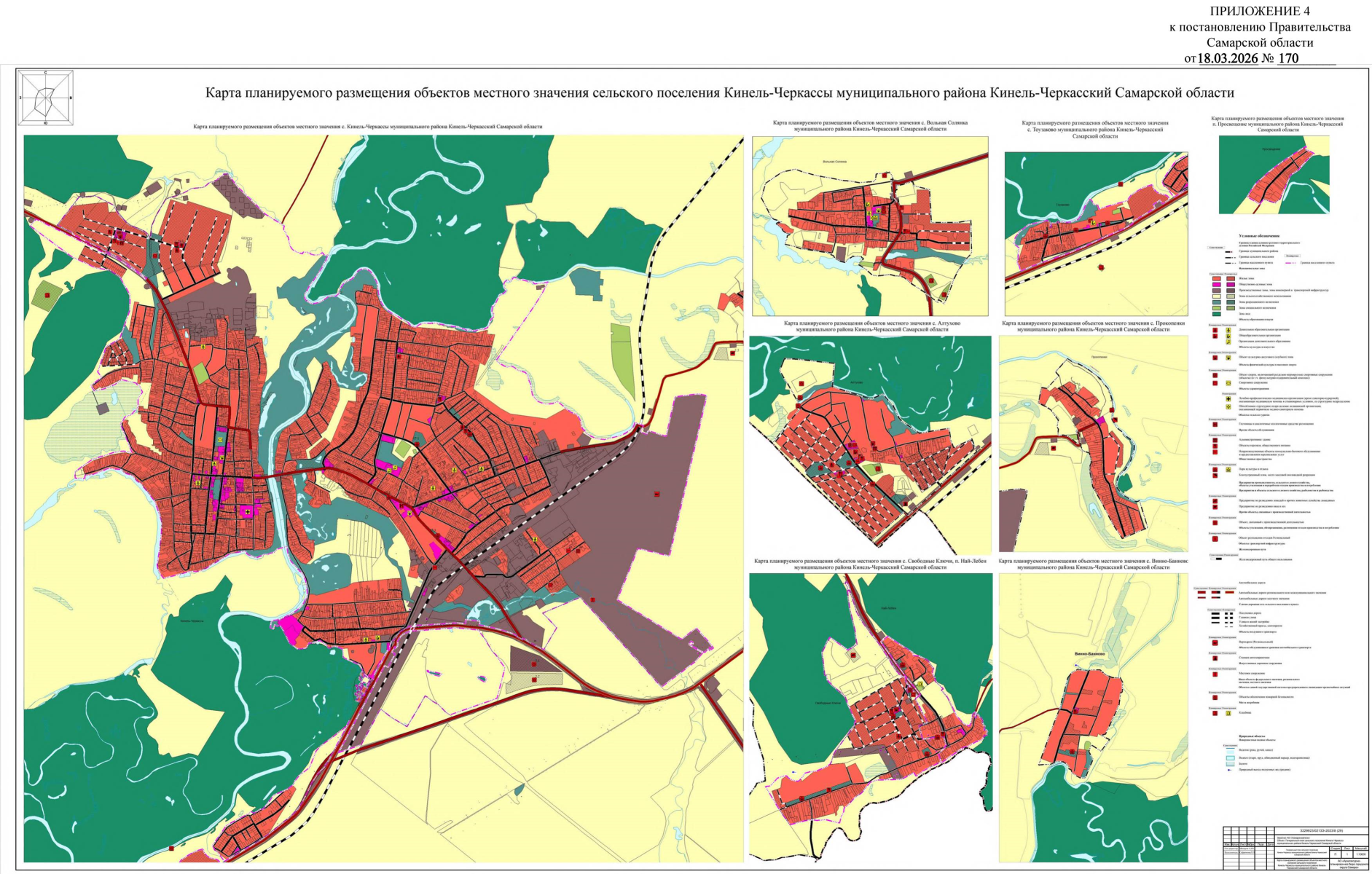Click the blue spring arrow legend symbol
This screenshot has height=874, width=1372.
pos(1228,770)
